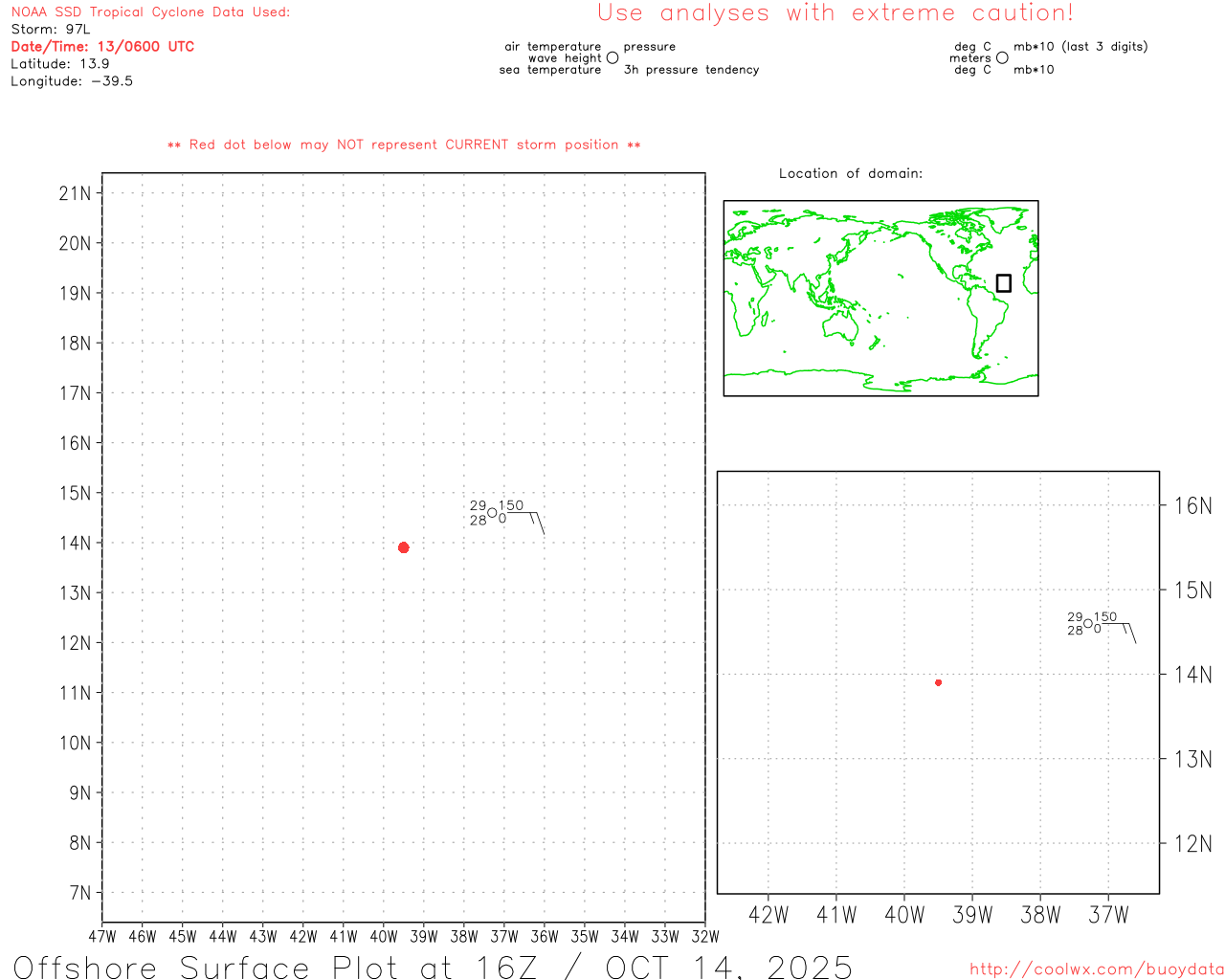
Task: Click the '3h pressure tendency' legend label
Action: pyautogui.click(x=691, y=70)
